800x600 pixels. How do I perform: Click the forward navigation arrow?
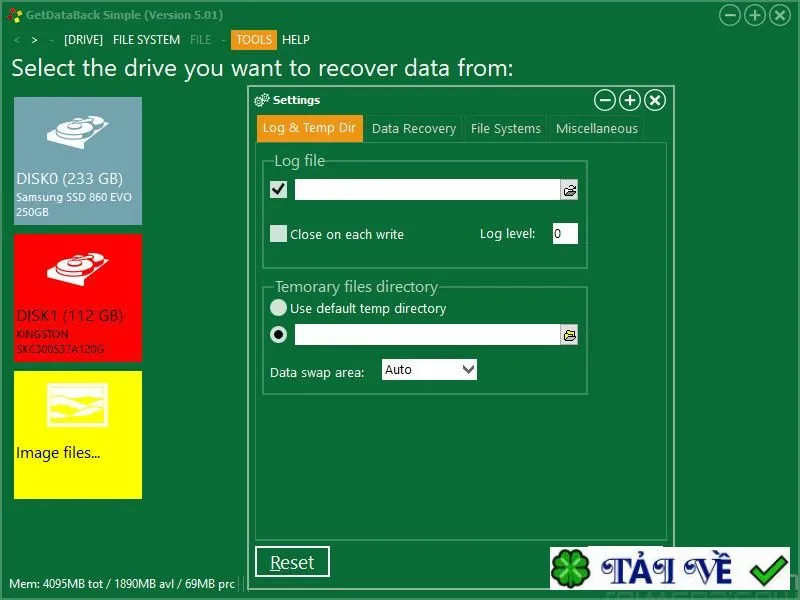[34, 40]
